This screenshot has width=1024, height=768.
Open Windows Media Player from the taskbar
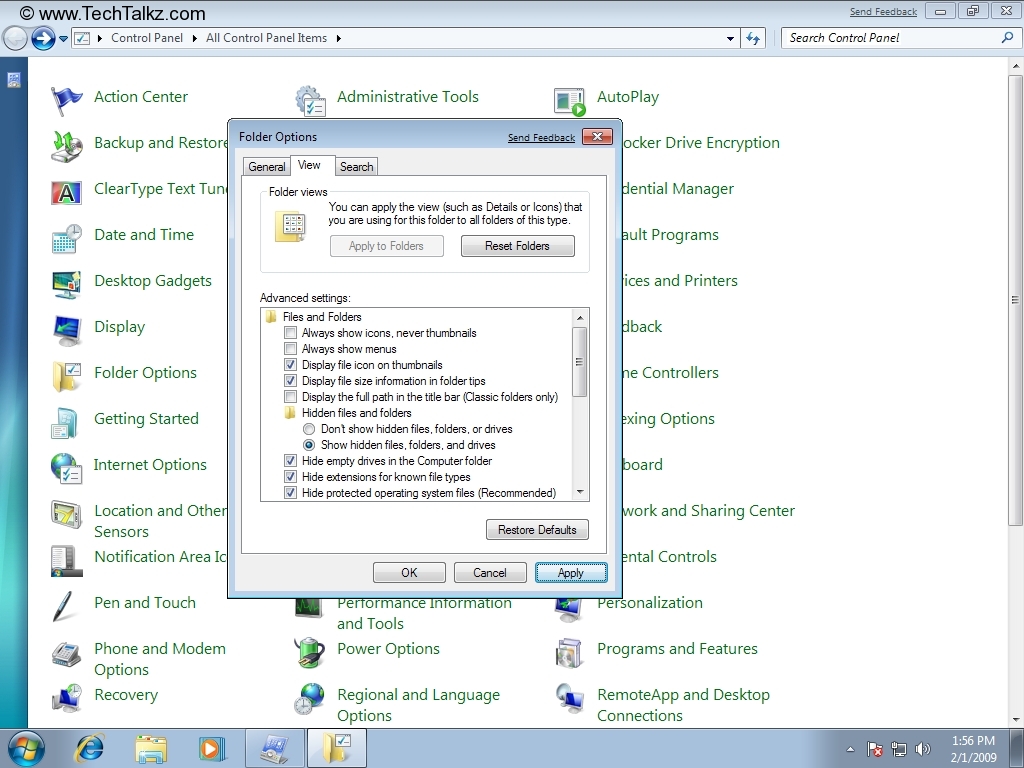[x=211, y=748]
